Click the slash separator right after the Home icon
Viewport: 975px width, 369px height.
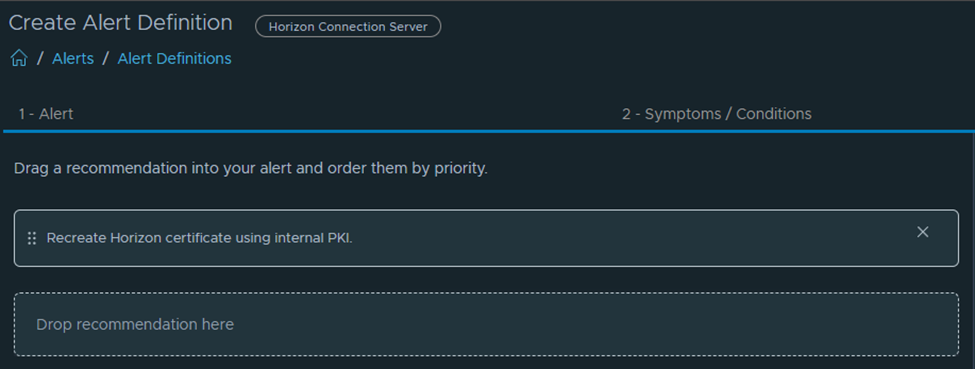click(x=40, y=58)
